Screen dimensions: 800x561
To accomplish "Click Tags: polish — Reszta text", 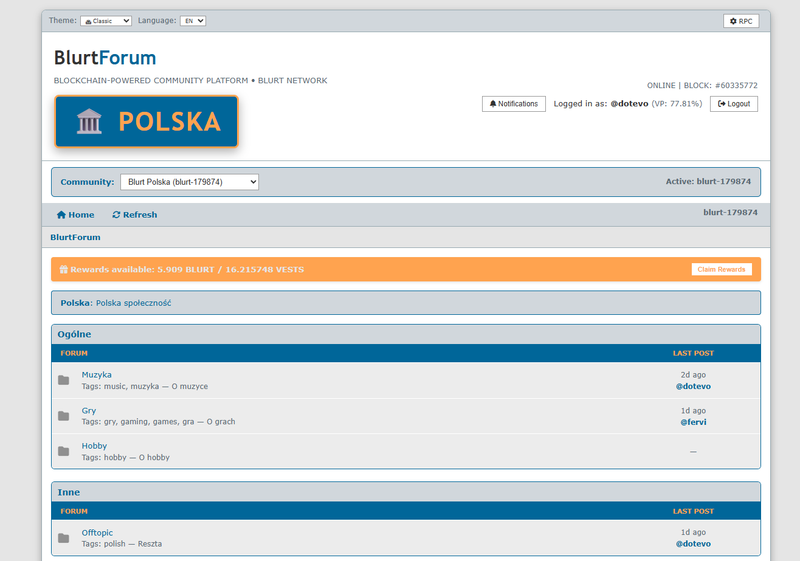I will click(x=121, y=544).
